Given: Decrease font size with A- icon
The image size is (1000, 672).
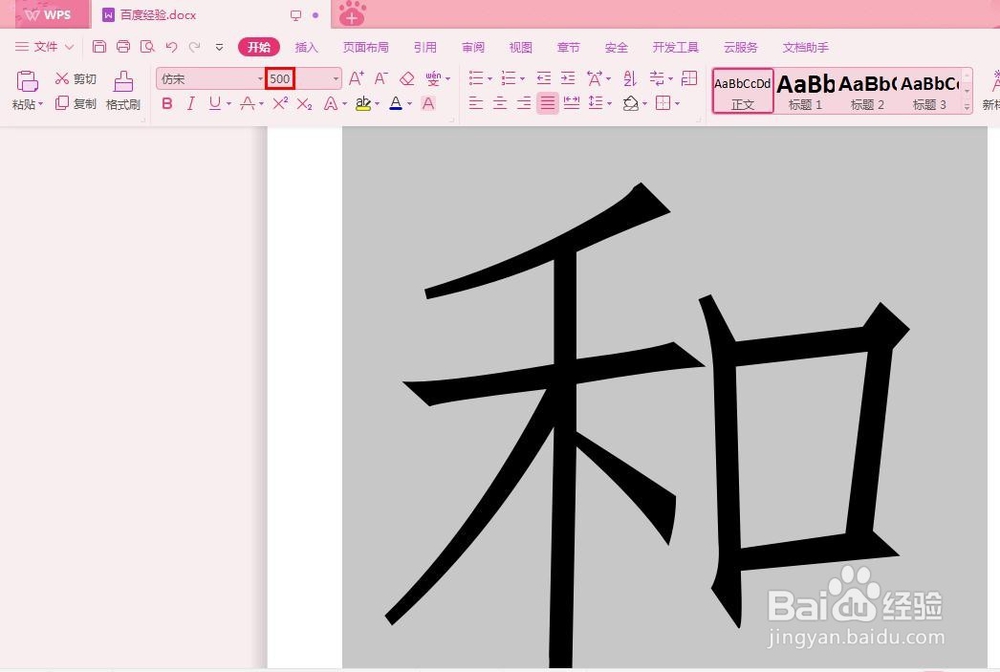Looking at the screenshot, I should pyautogui.click(x=381, y=78).
